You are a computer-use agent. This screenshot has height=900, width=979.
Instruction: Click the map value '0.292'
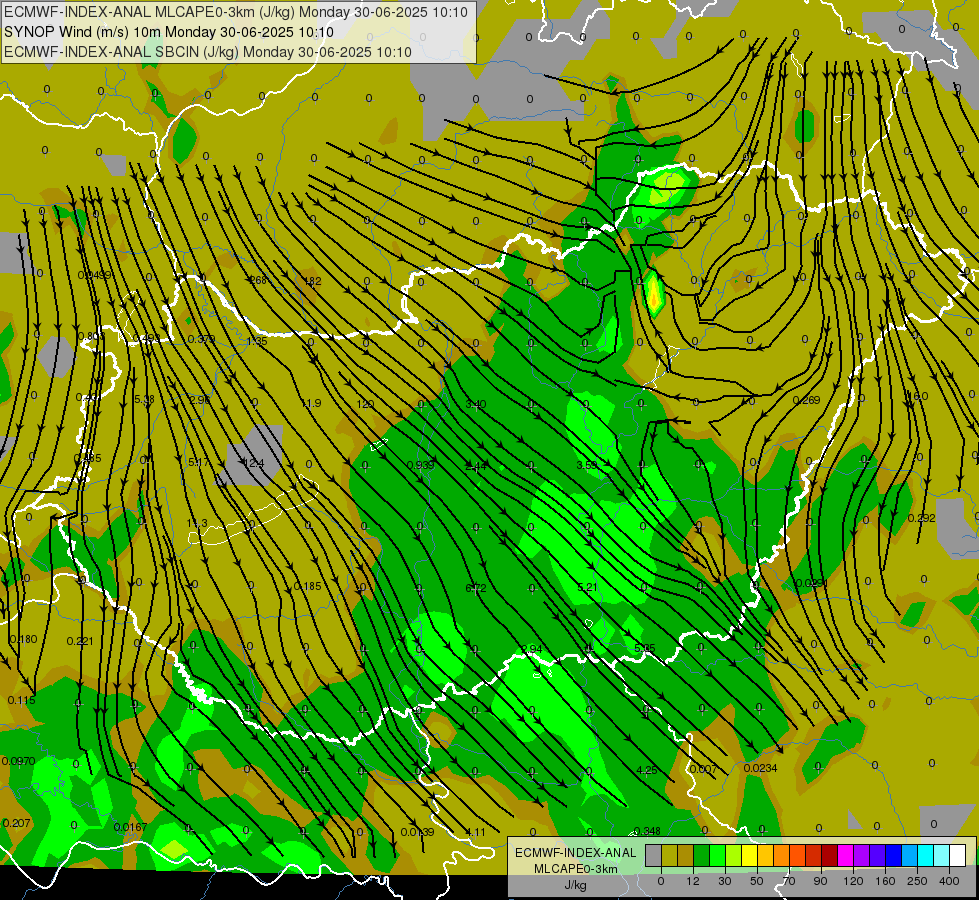pos(922,518)
